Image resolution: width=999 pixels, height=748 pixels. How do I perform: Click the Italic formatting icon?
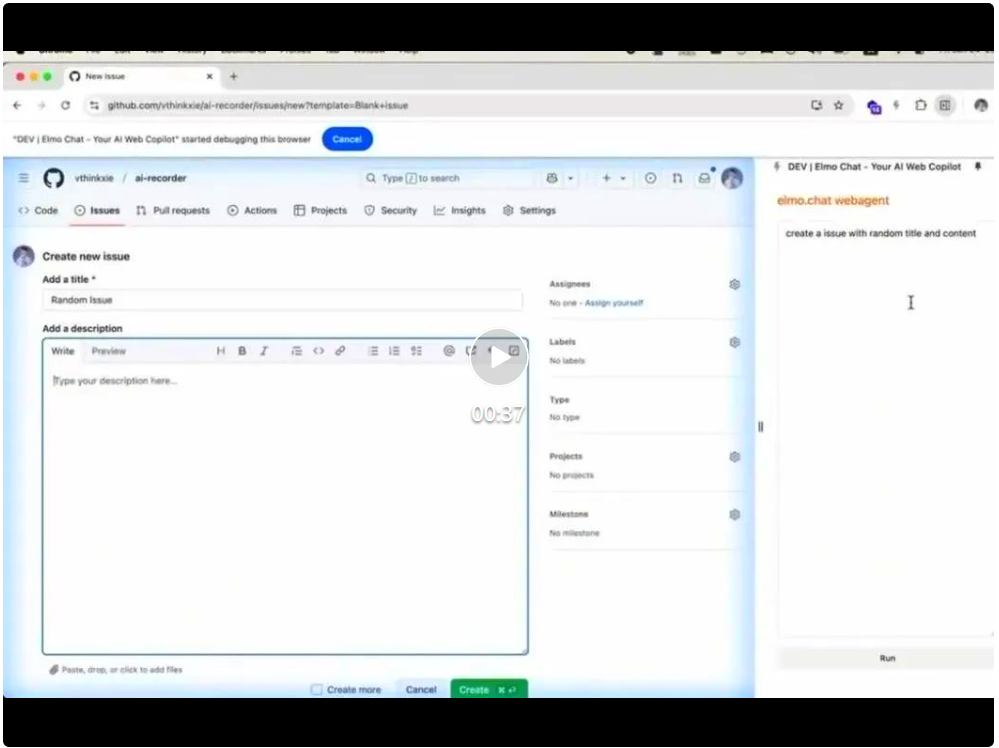point(264,351)
